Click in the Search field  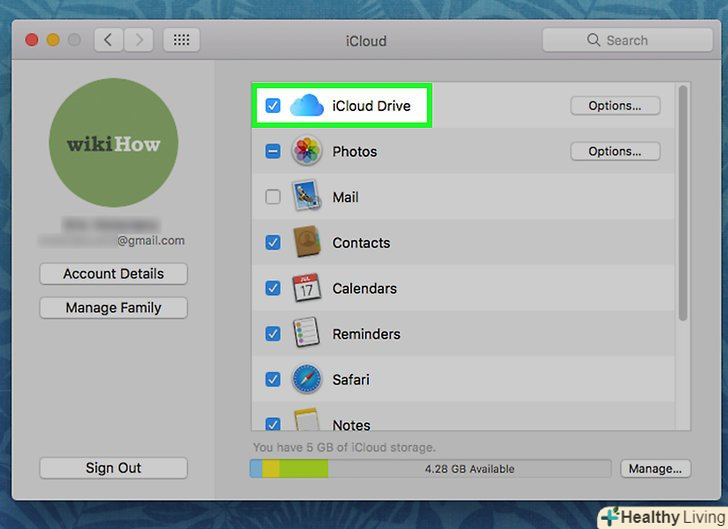(627, 40)
